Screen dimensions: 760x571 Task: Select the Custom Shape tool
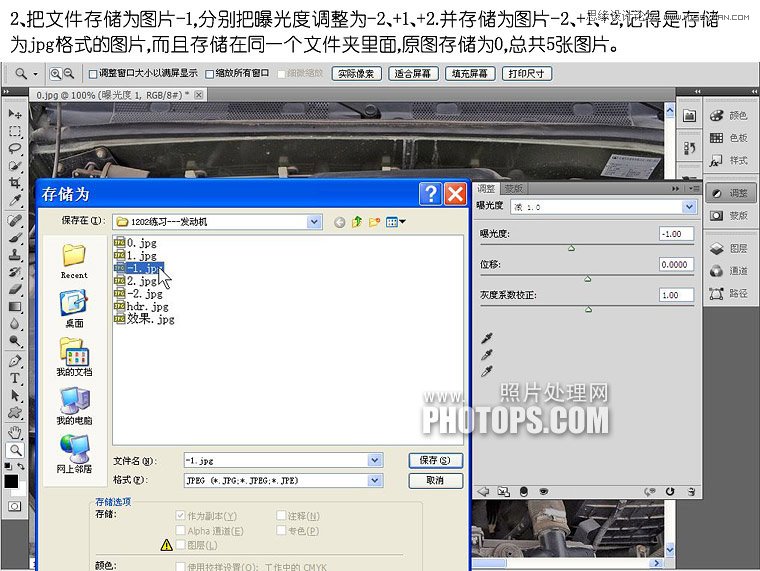pos(15,412)
